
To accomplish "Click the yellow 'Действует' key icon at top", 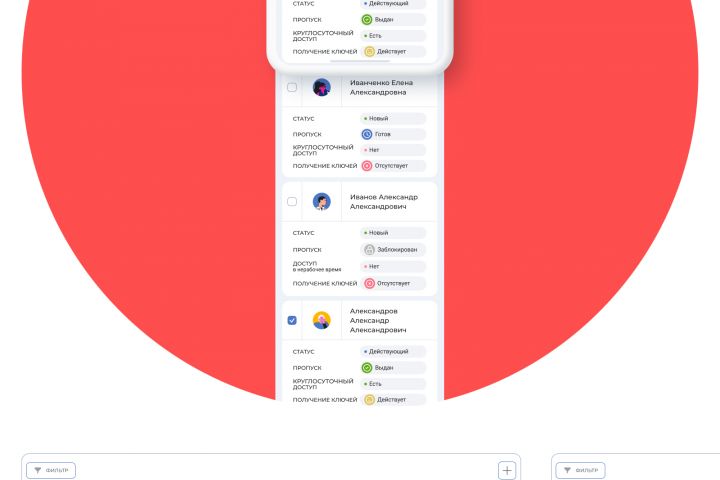I will click(x=369, y=51).
